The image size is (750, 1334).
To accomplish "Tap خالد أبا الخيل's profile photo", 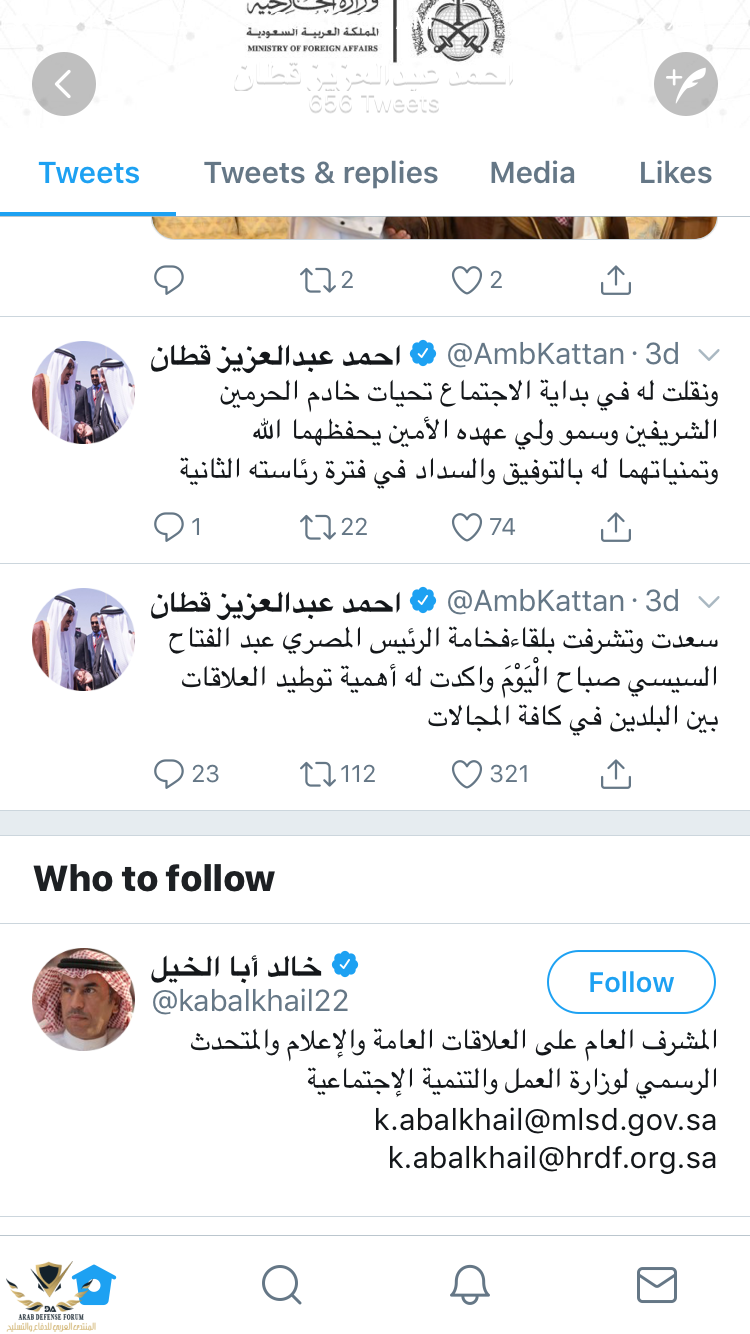I will 84,998.
